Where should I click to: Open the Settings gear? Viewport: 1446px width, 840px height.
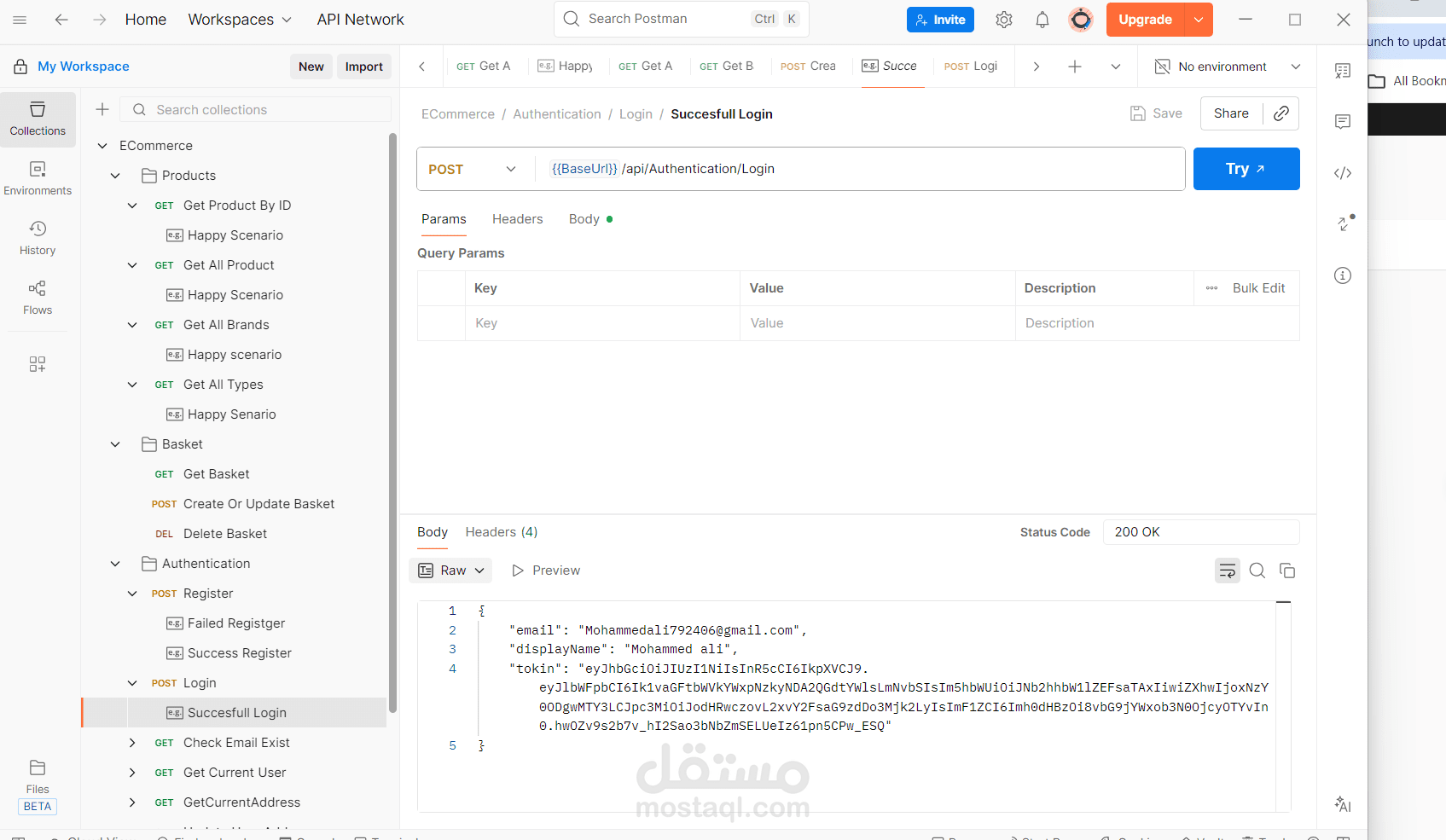(1004, 20)
